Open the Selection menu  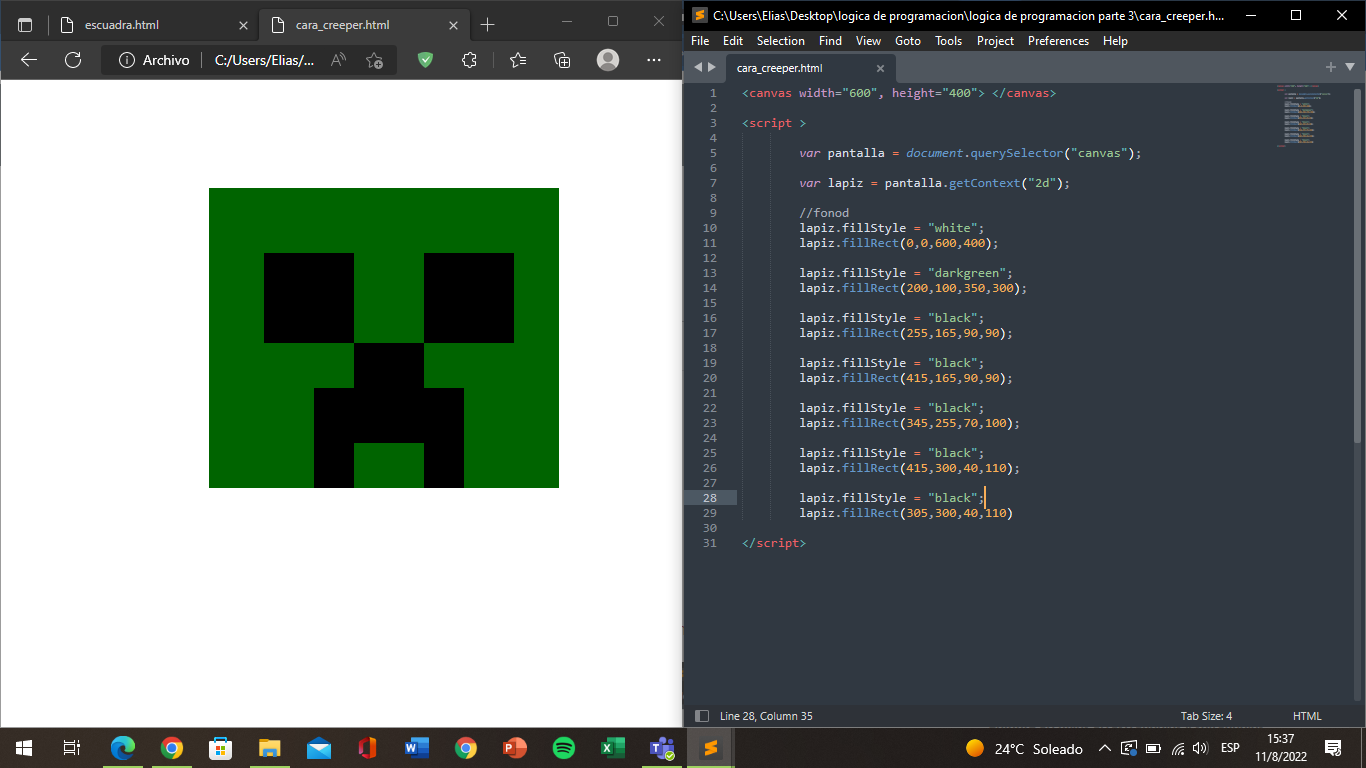click(781, 41)
